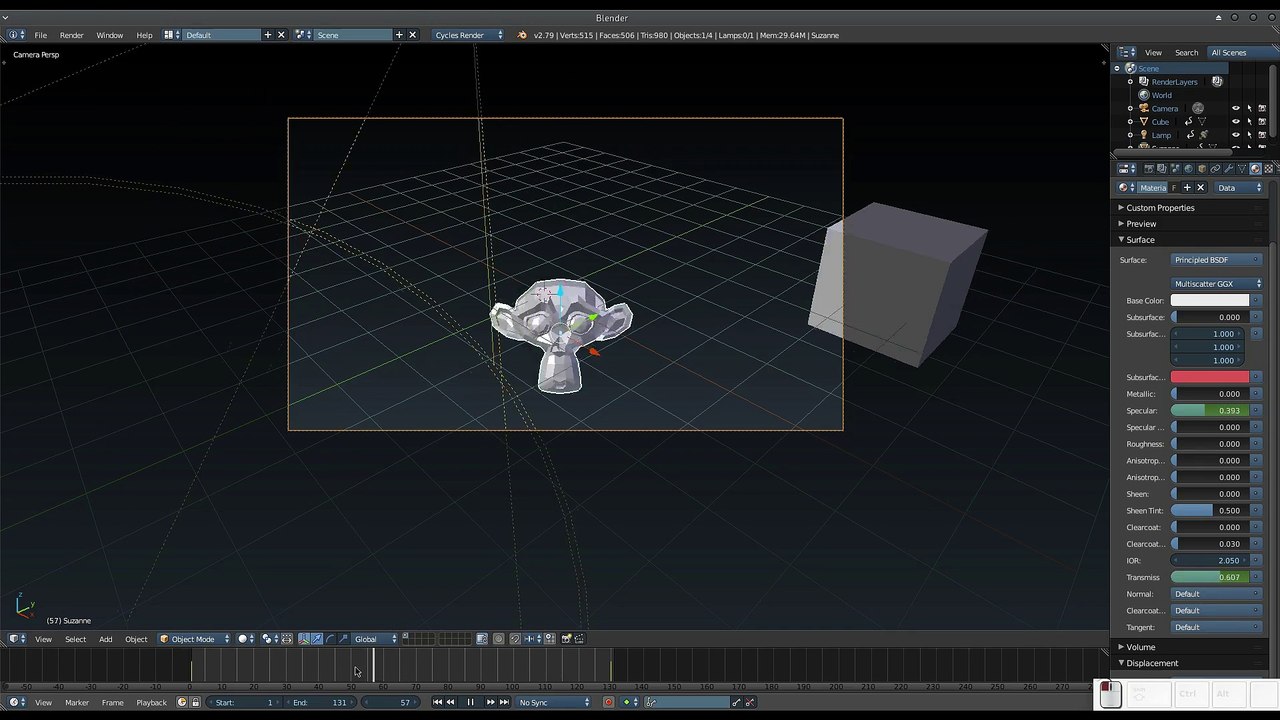Open the Object properties cube icon
Viewport: 1280px width, 720px height.
(x=1202, y=168)
